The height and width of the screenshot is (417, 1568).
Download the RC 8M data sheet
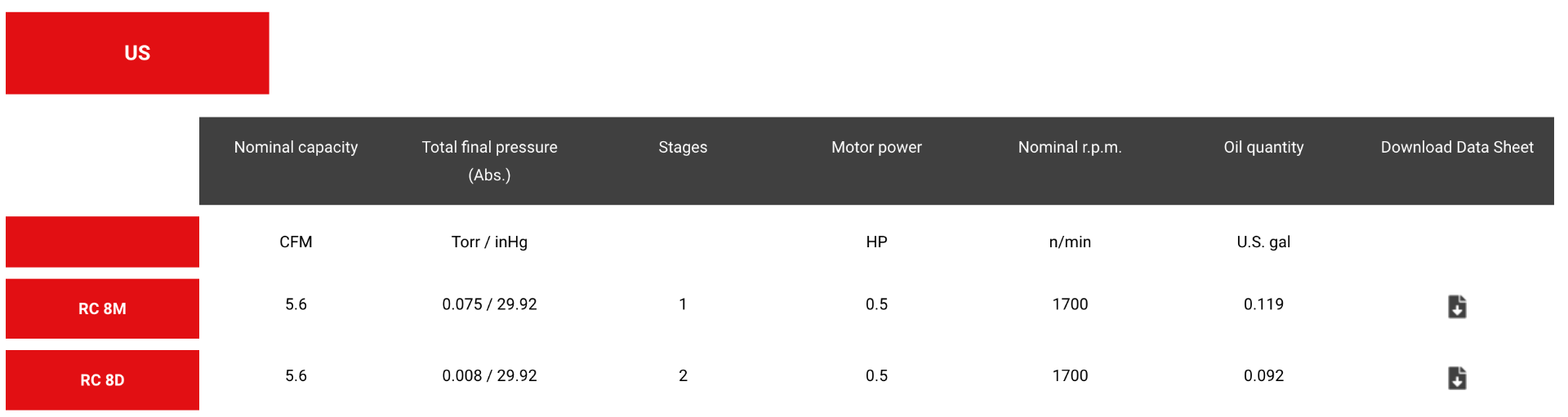coord(1457,307)
